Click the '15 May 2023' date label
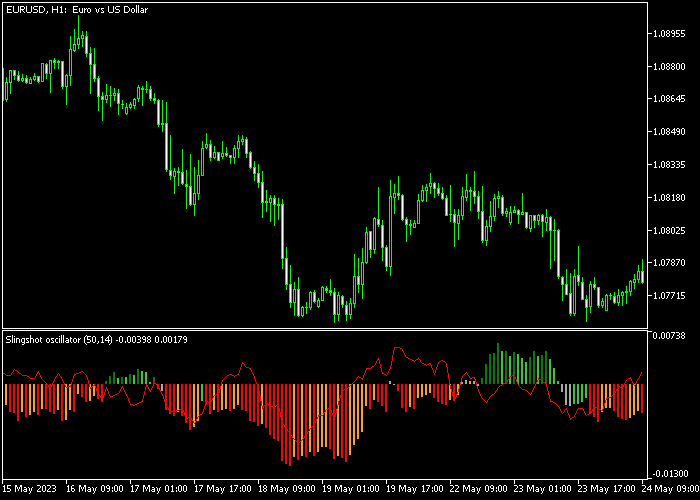This screenshot has height=500, width=700. pos(29,489)
